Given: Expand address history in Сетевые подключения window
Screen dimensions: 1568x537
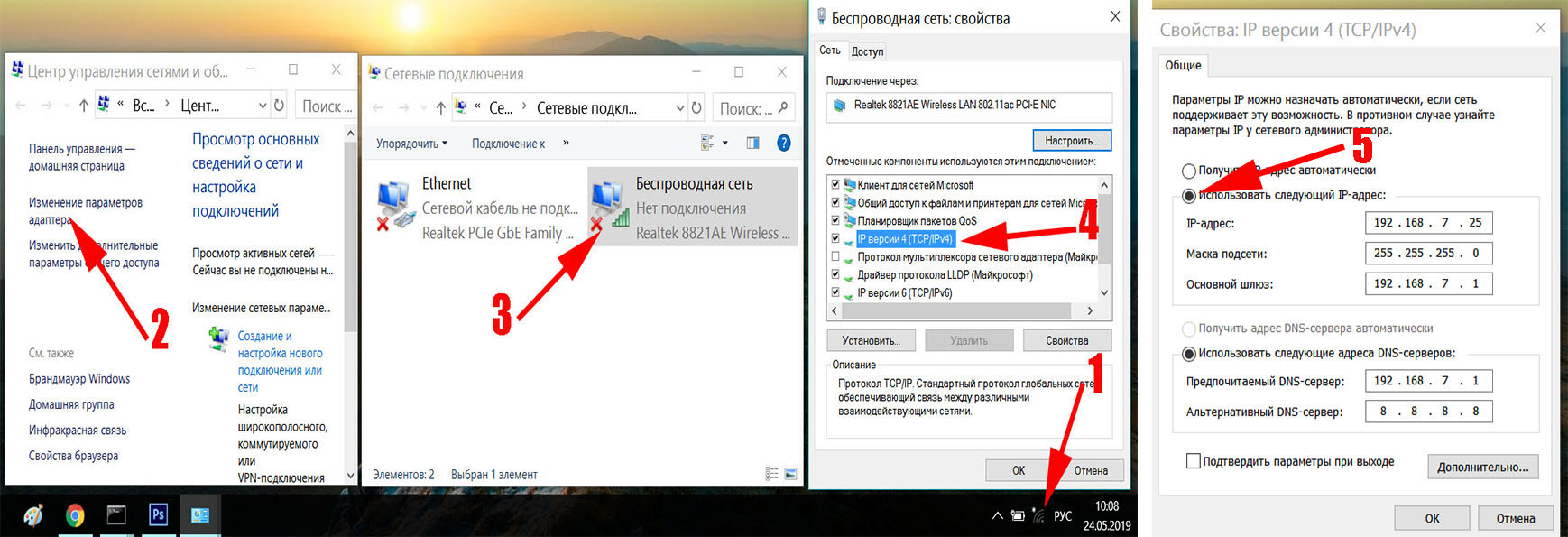Looking at the screenshot, I should [x=680, y=108].
